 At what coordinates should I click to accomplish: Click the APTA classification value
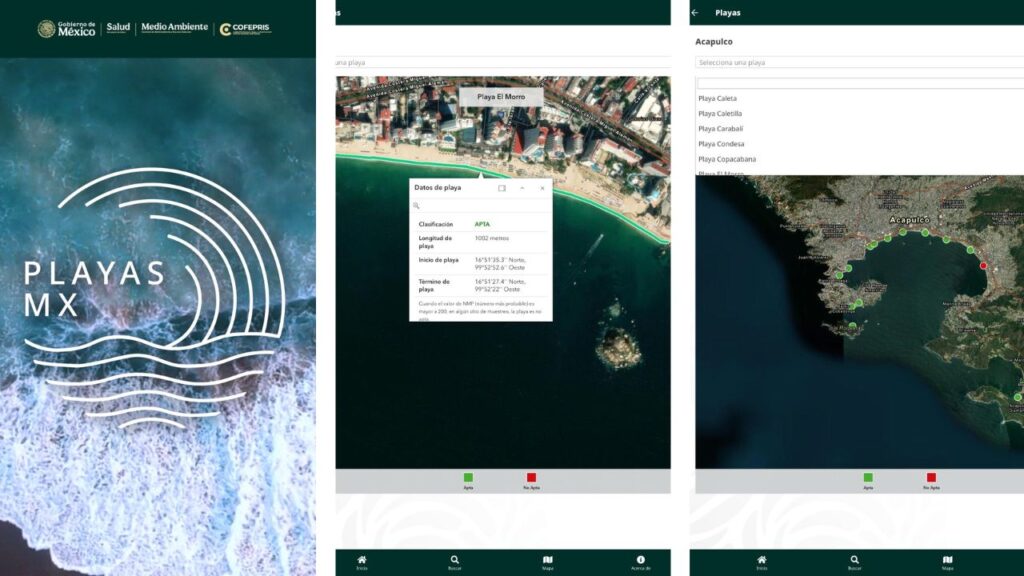coord(482,224)
